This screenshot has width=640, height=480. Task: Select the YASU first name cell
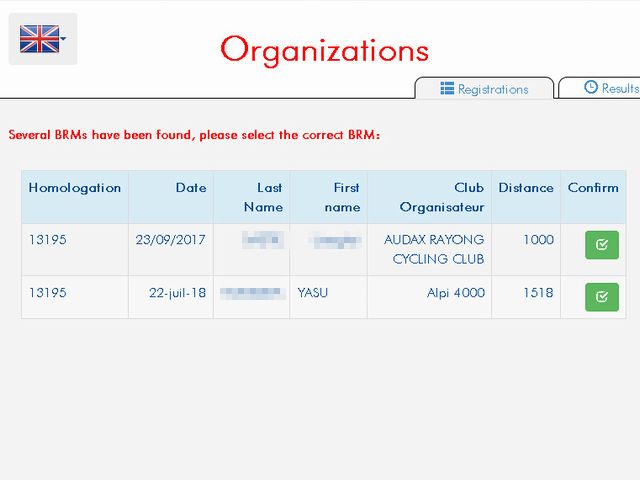313,293
